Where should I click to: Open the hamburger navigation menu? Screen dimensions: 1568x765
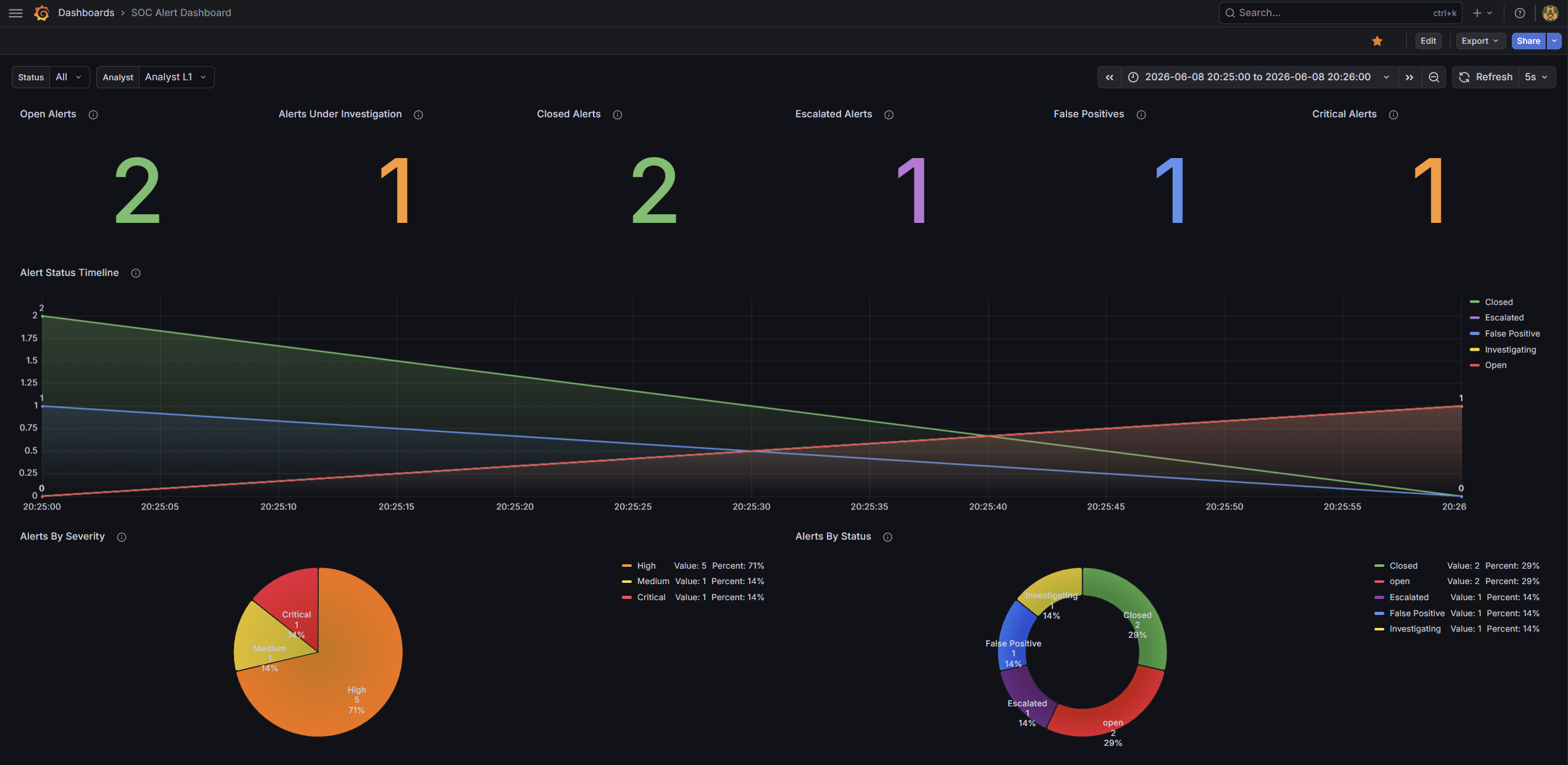(16, 13)
